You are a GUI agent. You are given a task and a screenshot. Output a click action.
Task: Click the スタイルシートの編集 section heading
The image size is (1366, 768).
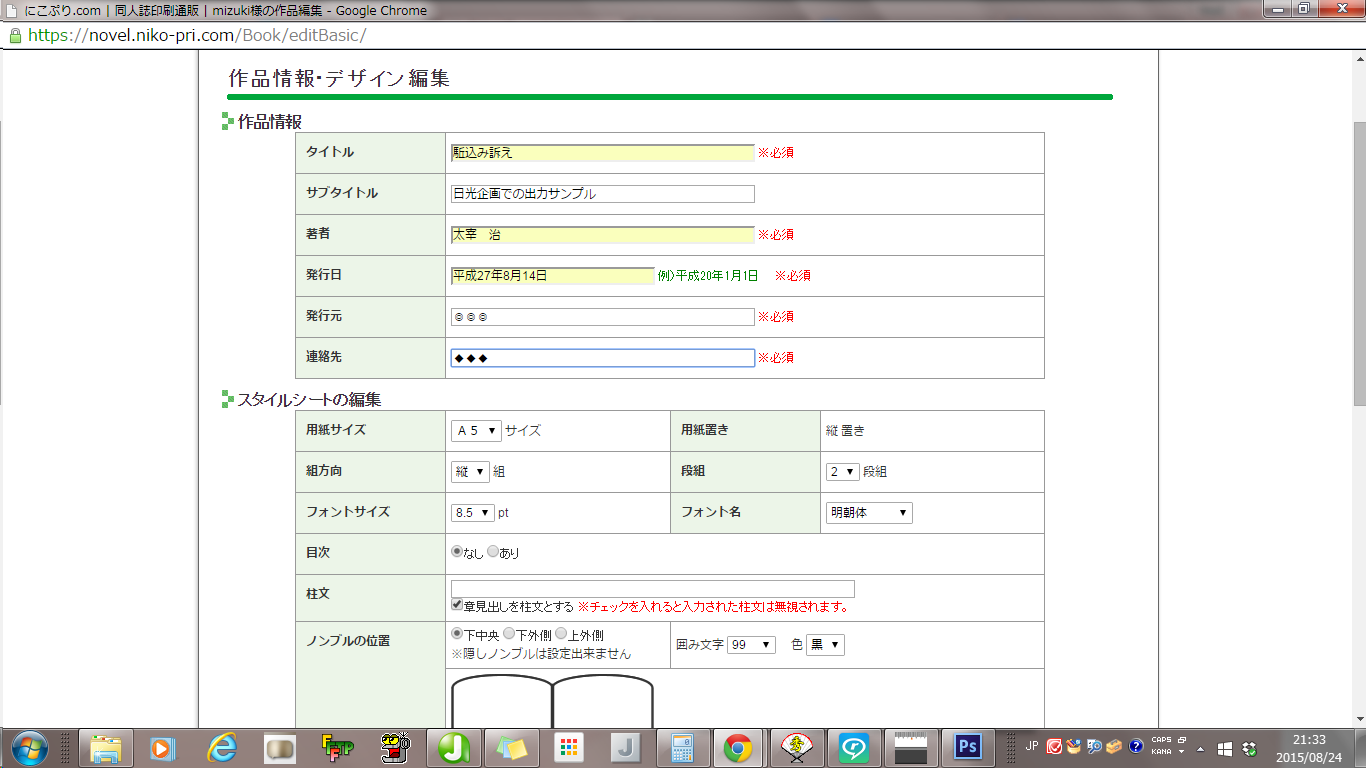pyautogui.click(x=309, y=399)
